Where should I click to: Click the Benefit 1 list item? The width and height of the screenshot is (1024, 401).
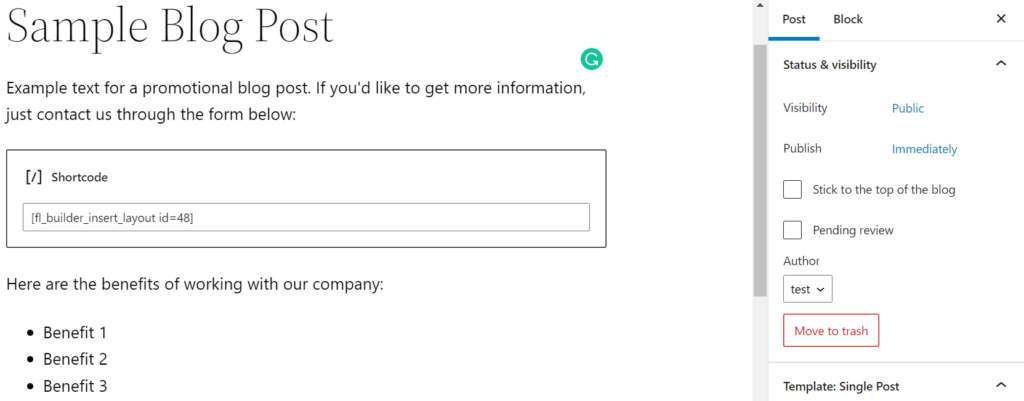pyautogui.click(x=75, y=332)
